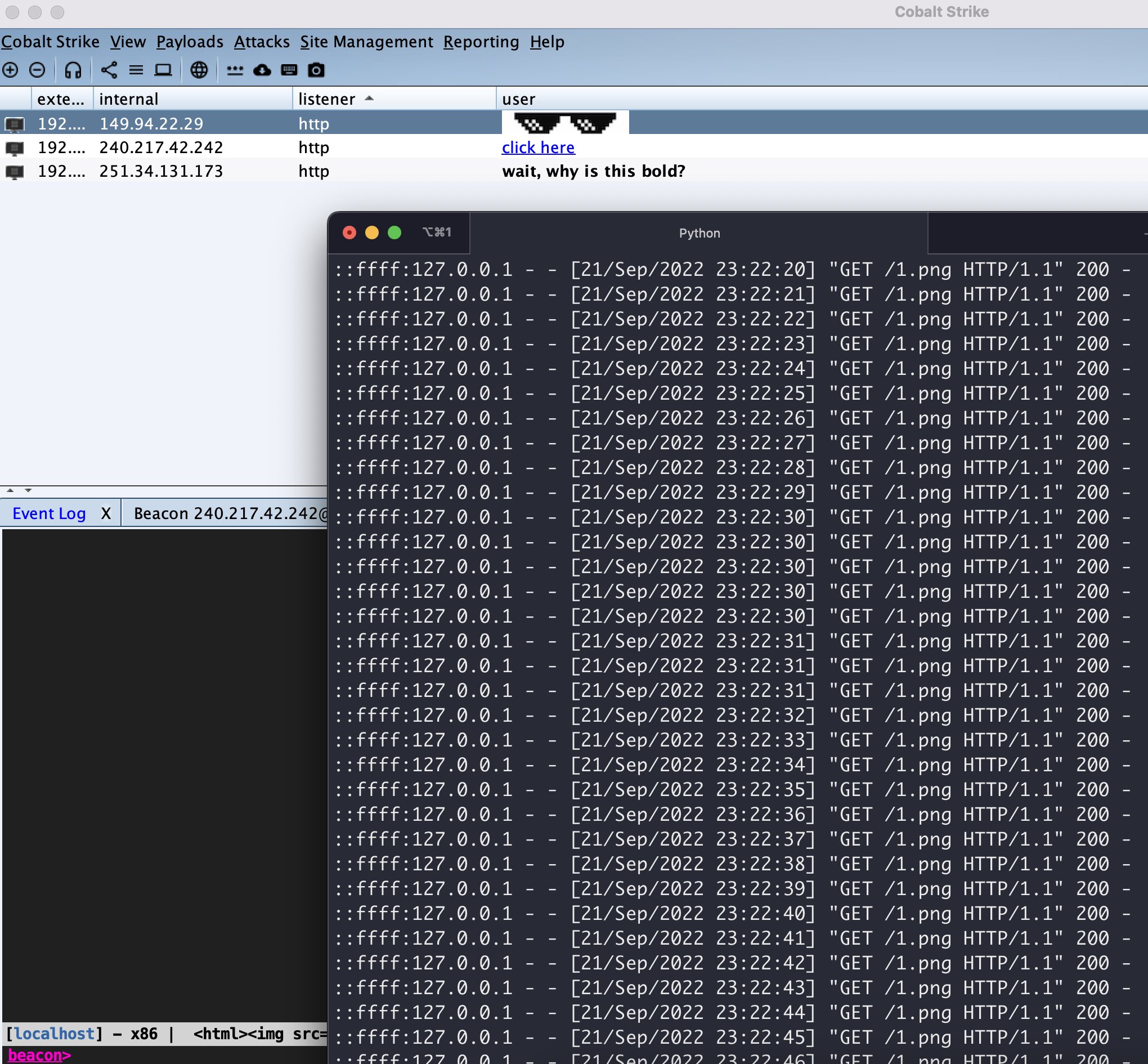Open the Payloads menu

[x=189, y=42]
